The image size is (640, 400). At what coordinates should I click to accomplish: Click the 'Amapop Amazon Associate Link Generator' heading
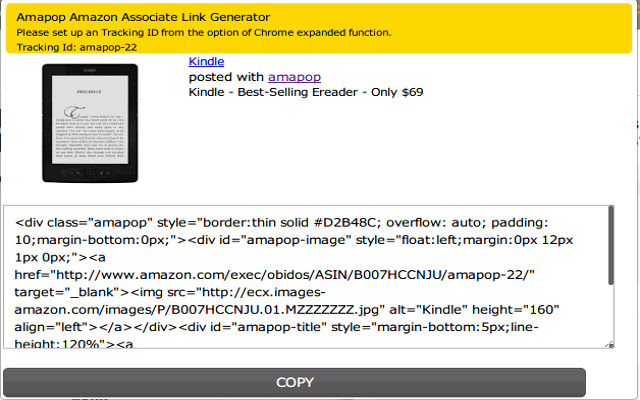pyautogui.click(x=143, y=17)
